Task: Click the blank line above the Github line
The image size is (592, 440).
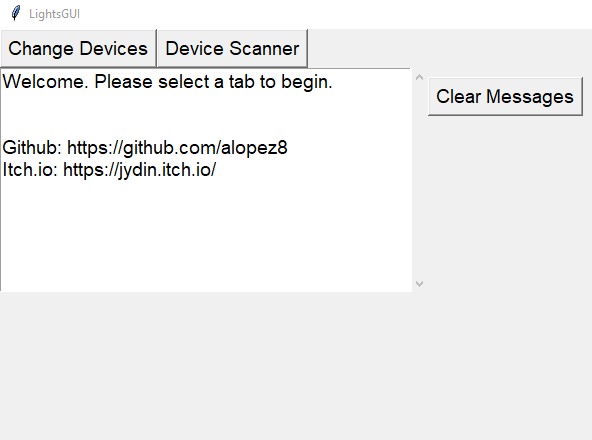Action: pos(206,115)
